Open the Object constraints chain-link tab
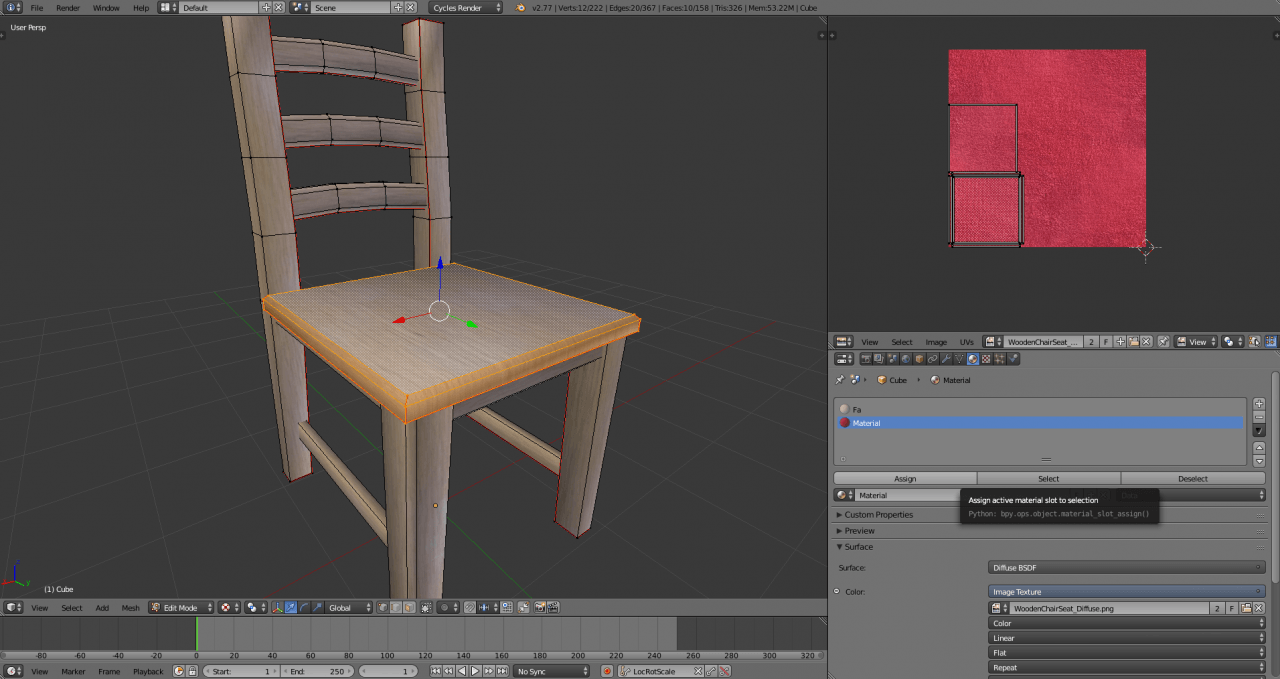The height and width of the screenshot is (679, 1280). pyautogui.click(x=932, y=359)
